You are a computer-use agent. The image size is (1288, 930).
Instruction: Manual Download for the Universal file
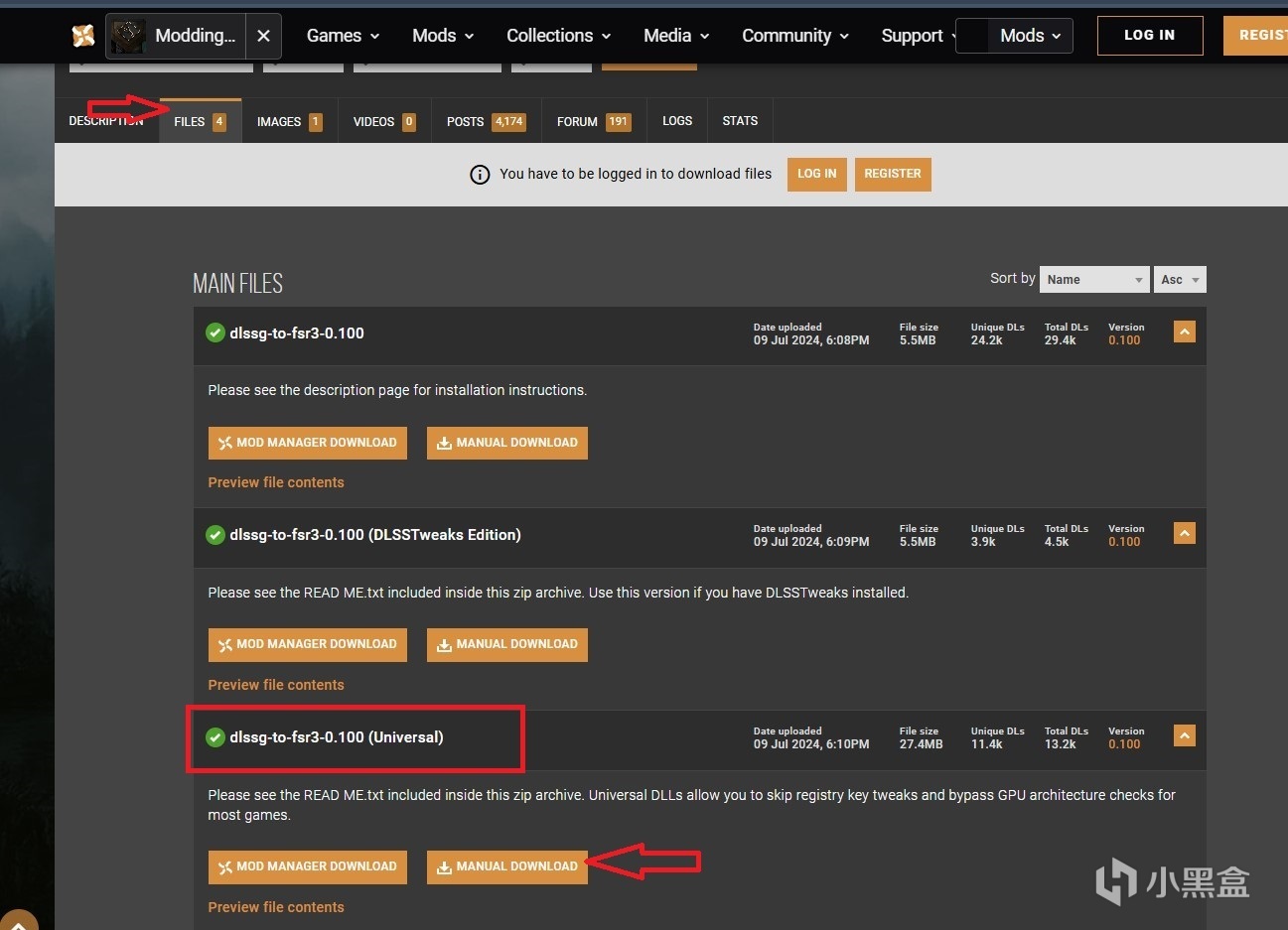coord(507,866)
